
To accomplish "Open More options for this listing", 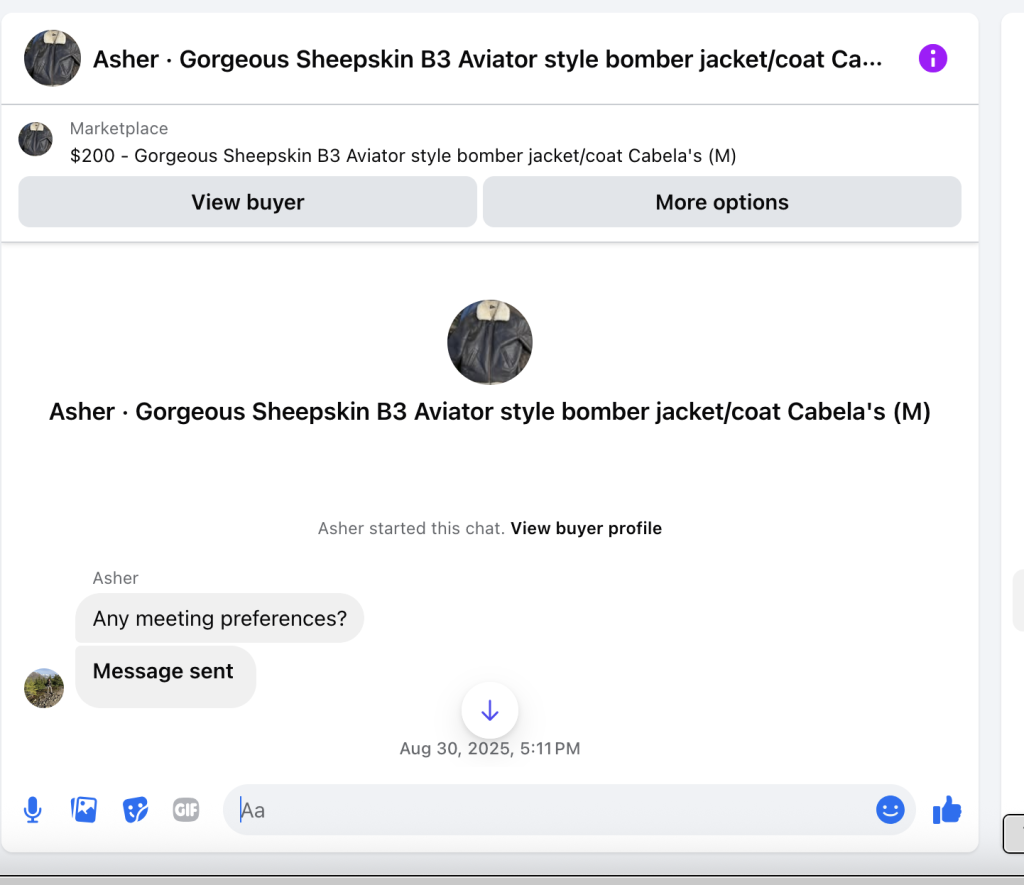I will (x=721, y=202).
